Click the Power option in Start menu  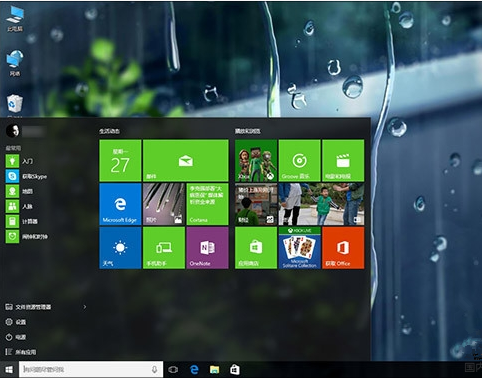(x=16, y=337)
